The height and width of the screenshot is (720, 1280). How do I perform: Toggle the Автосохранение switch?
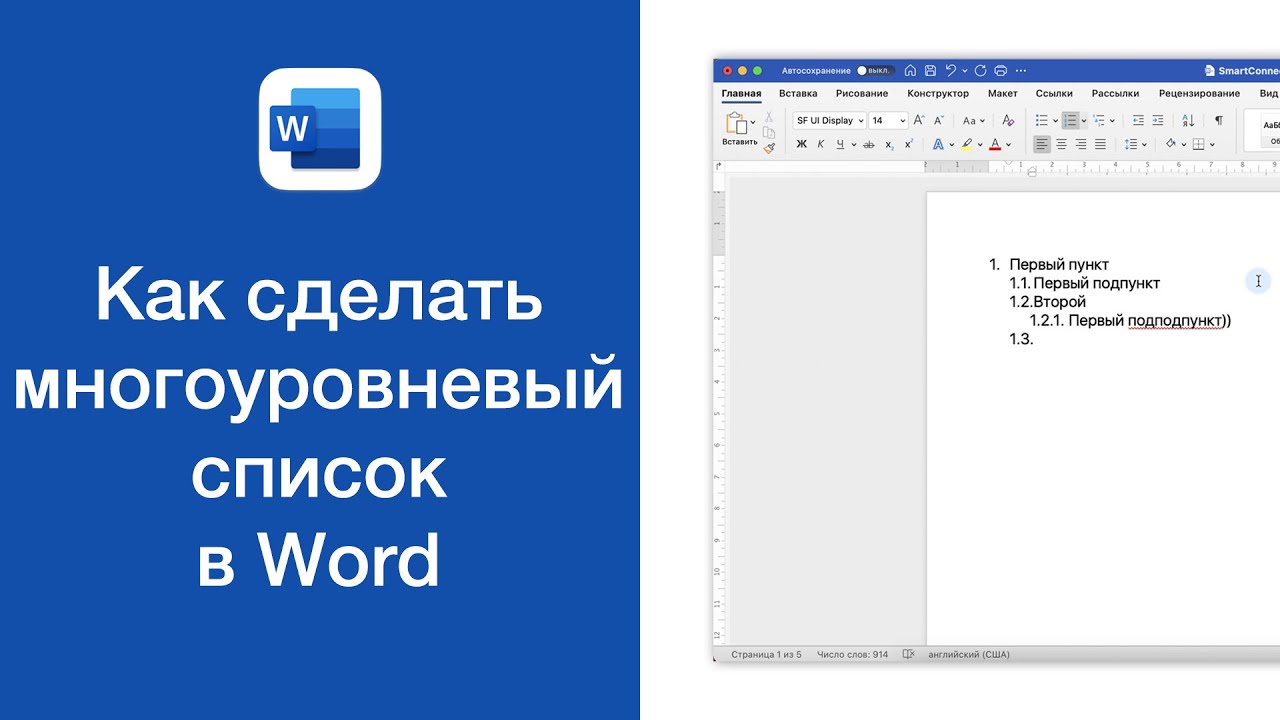(874, 71)
